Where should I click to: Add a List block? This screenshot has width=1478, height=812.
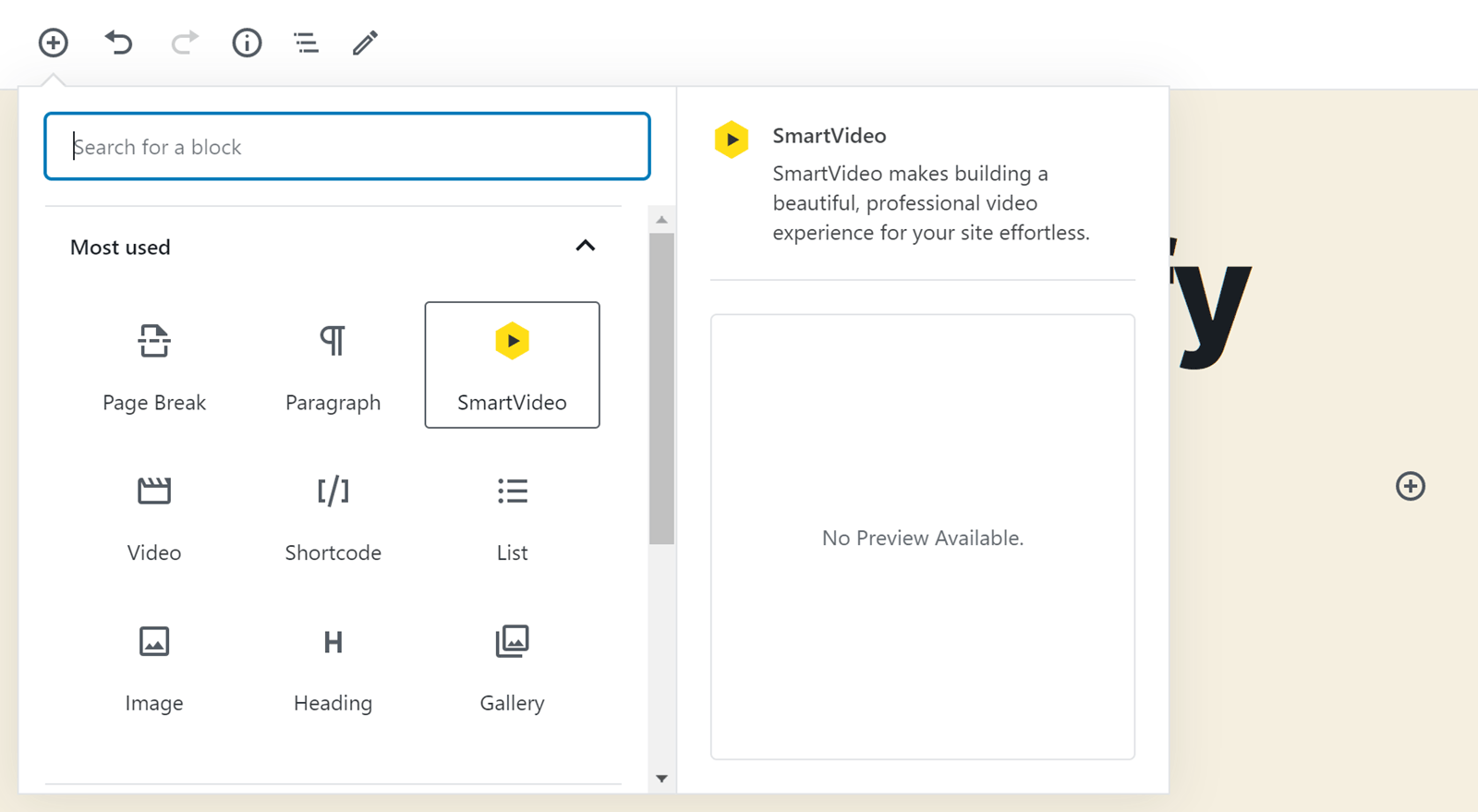pos(512,515)
